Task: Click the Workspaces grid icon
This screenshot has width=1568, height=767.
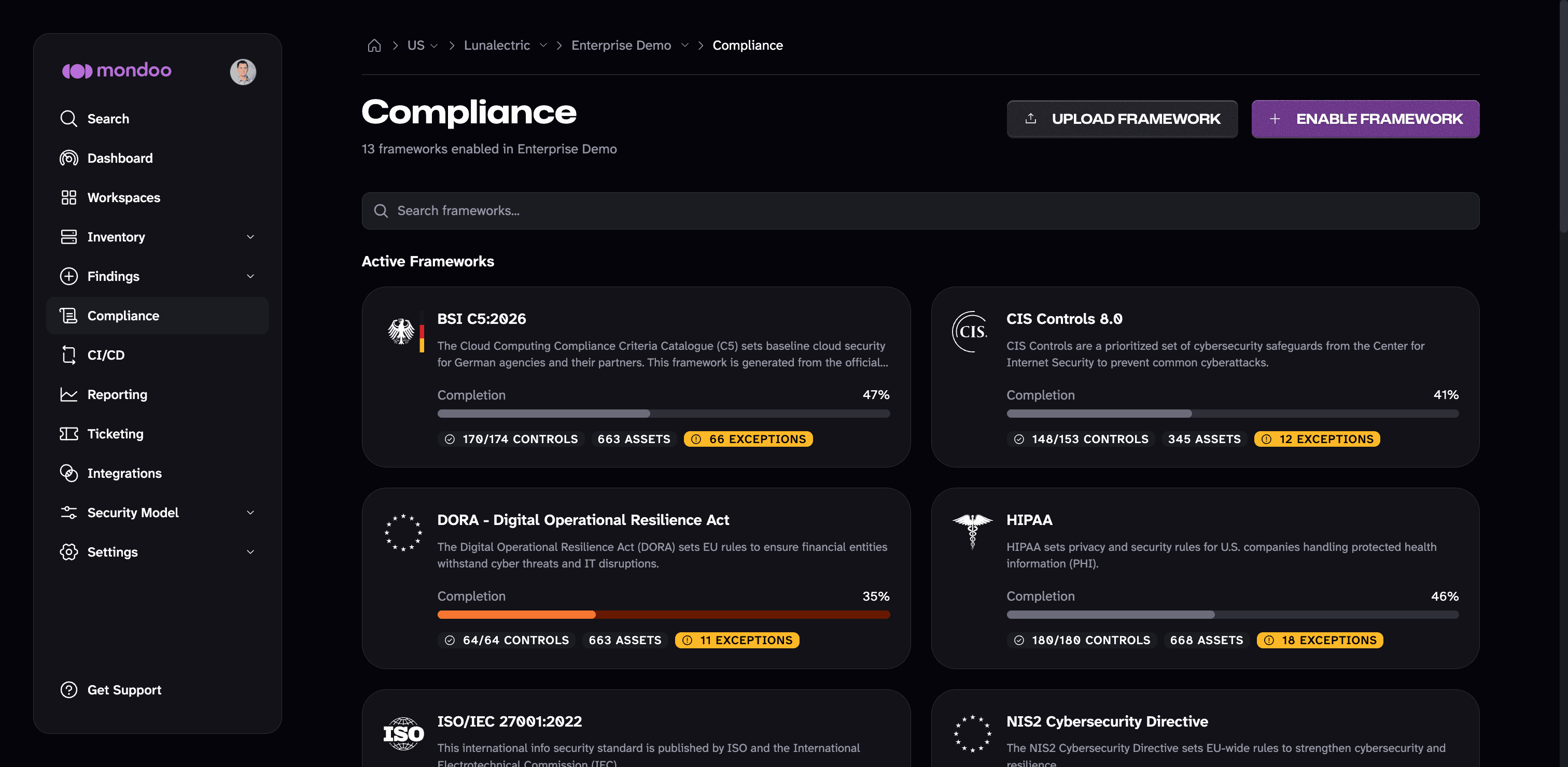Action: point(69,197)
